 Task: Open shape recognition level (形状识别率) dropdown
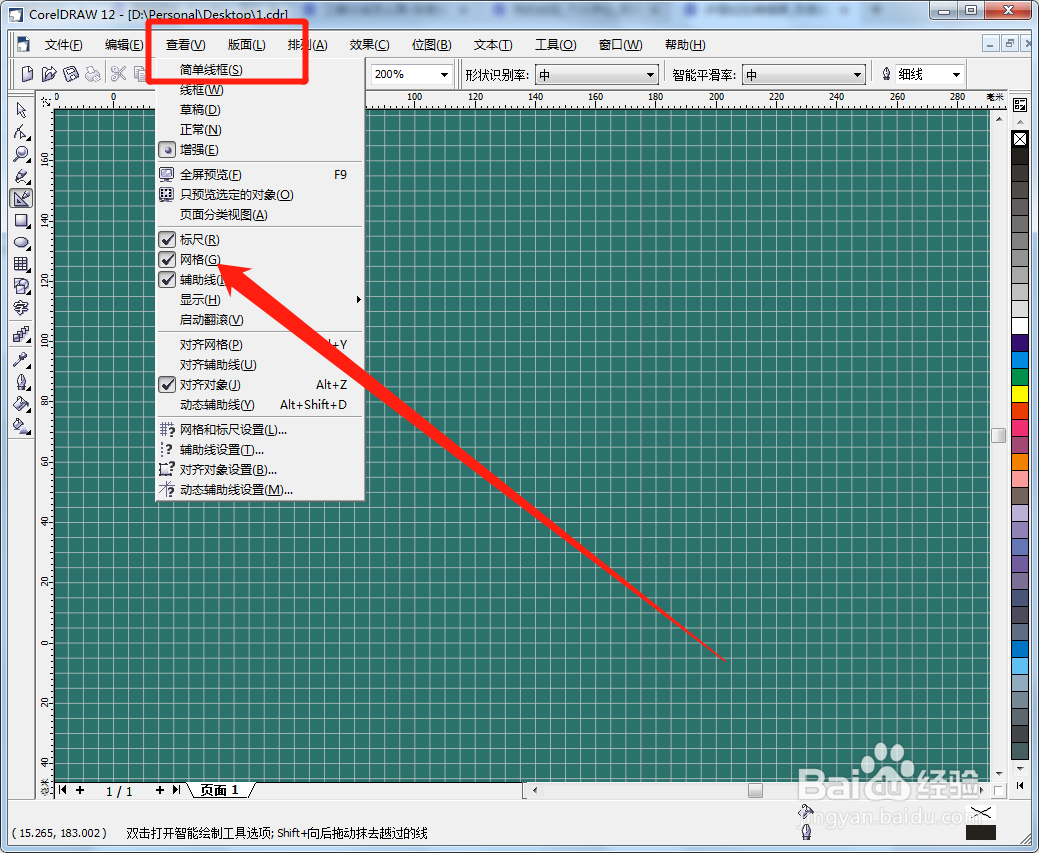point(650,75)
